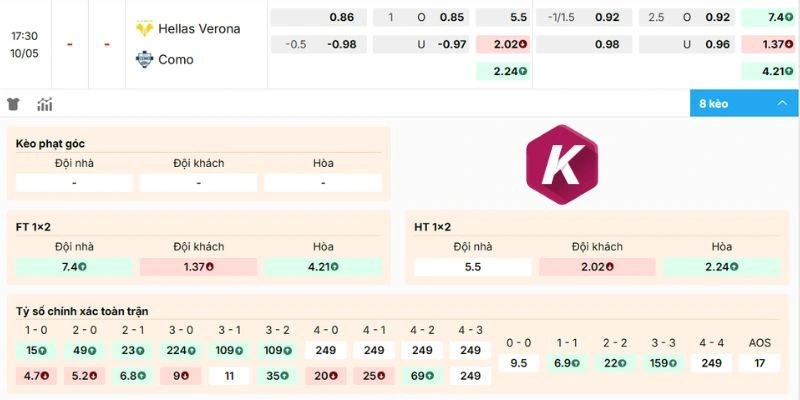
Task: Bet reverse score under 4-2 at 69
Action: pyautogui.click(x=421, y=376)
